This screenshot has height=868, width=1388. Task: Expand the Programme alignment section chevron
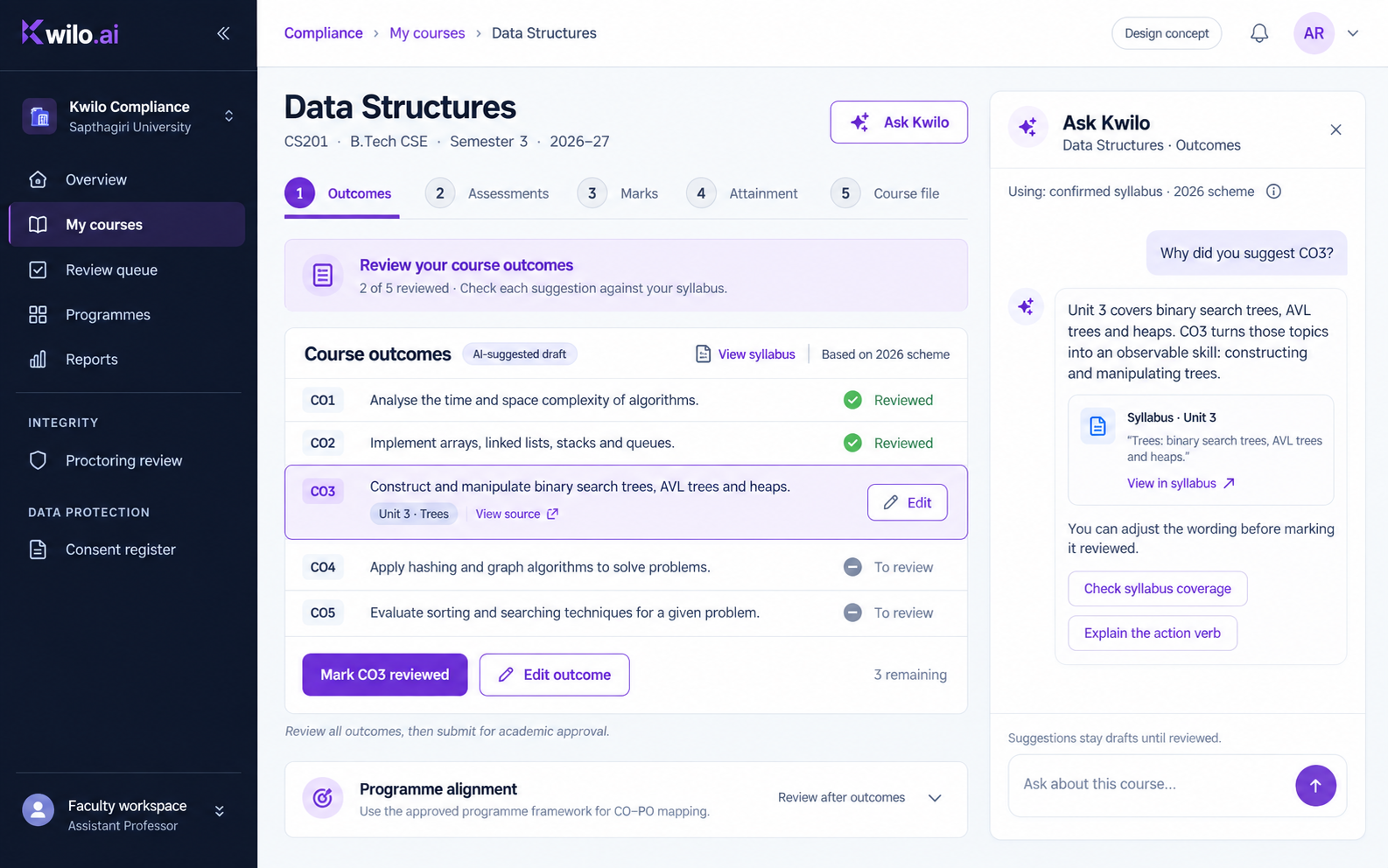[x=935, y=798]
